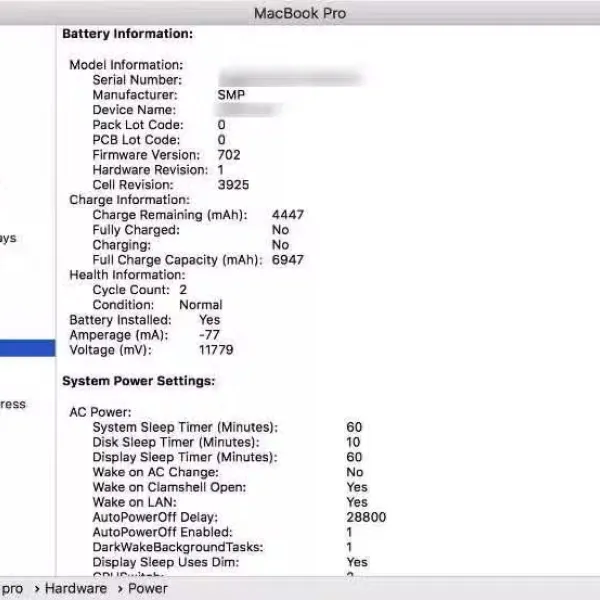Click the Wake on LAN label
600x600 pixels.
click(x=135, y=502)
